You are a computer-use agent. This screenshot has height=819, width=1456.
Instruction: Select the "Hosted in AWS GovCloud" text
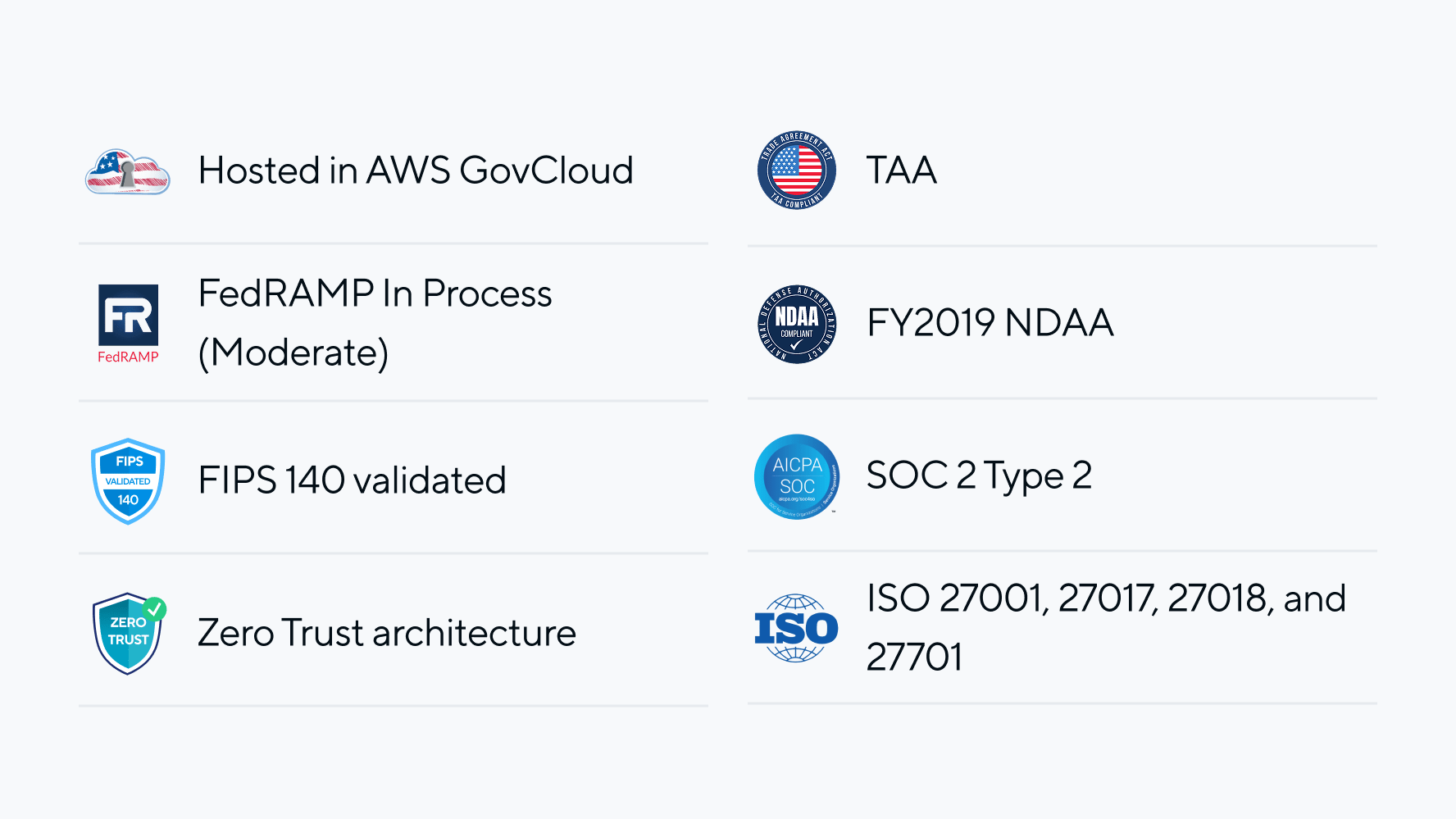(416, 171)
